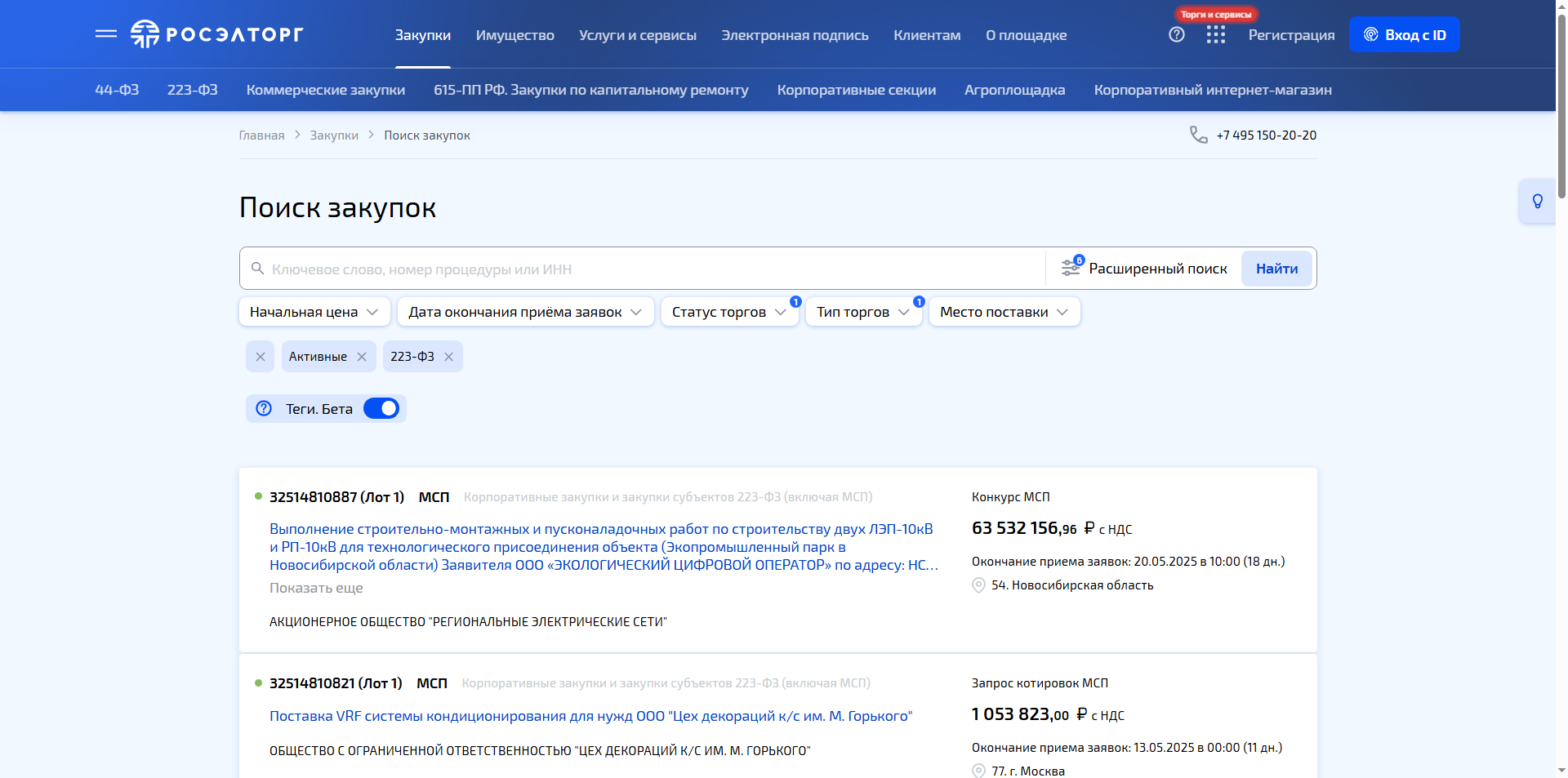1568x778 pixels.
Task: Open the Услуги и сервисы menu
Action: 638,35
